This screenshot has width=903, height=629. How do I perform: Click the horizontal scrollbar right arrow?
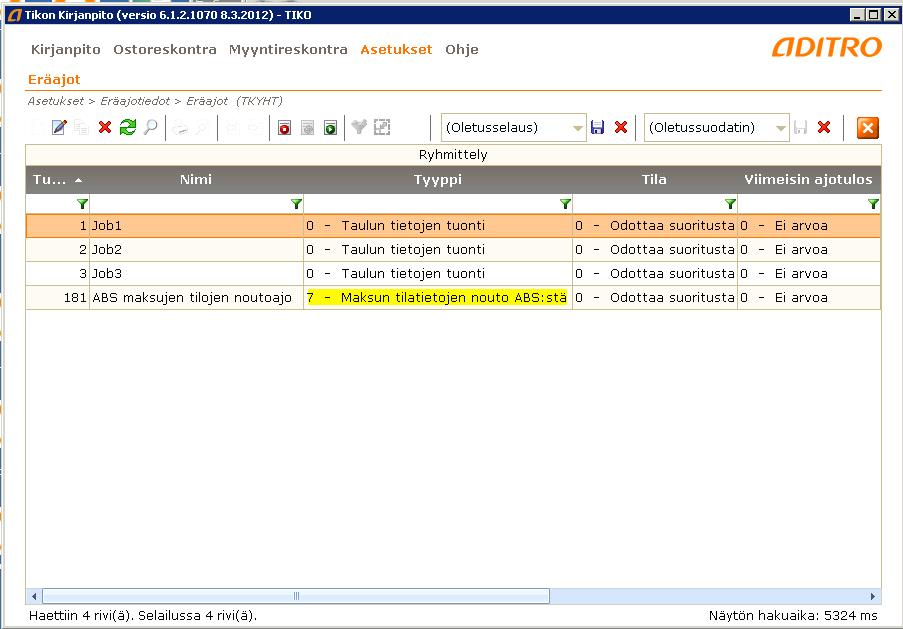[x=872, y=596]
